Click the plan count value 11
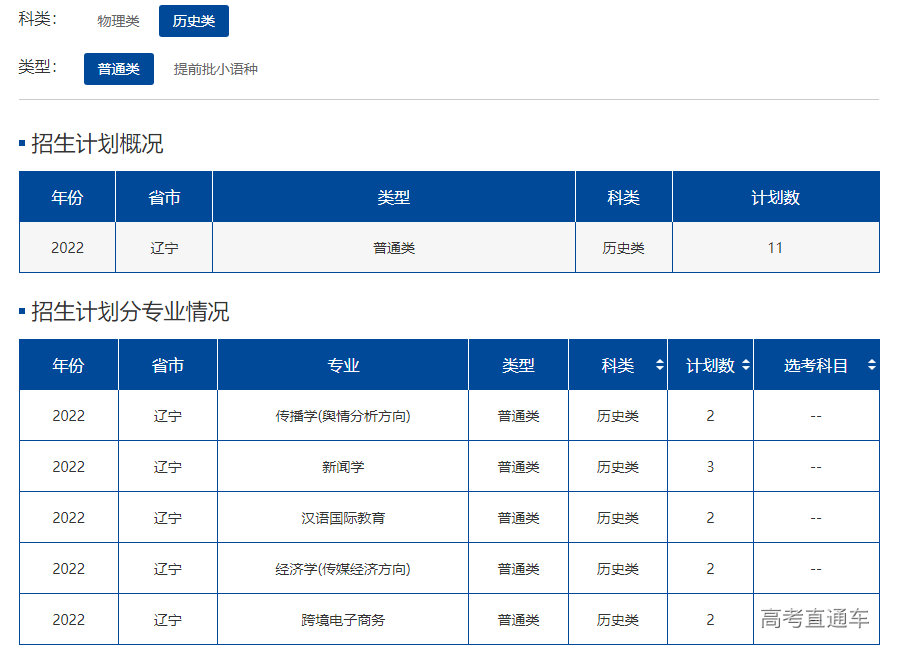898x658 pixels. point(775,247)
